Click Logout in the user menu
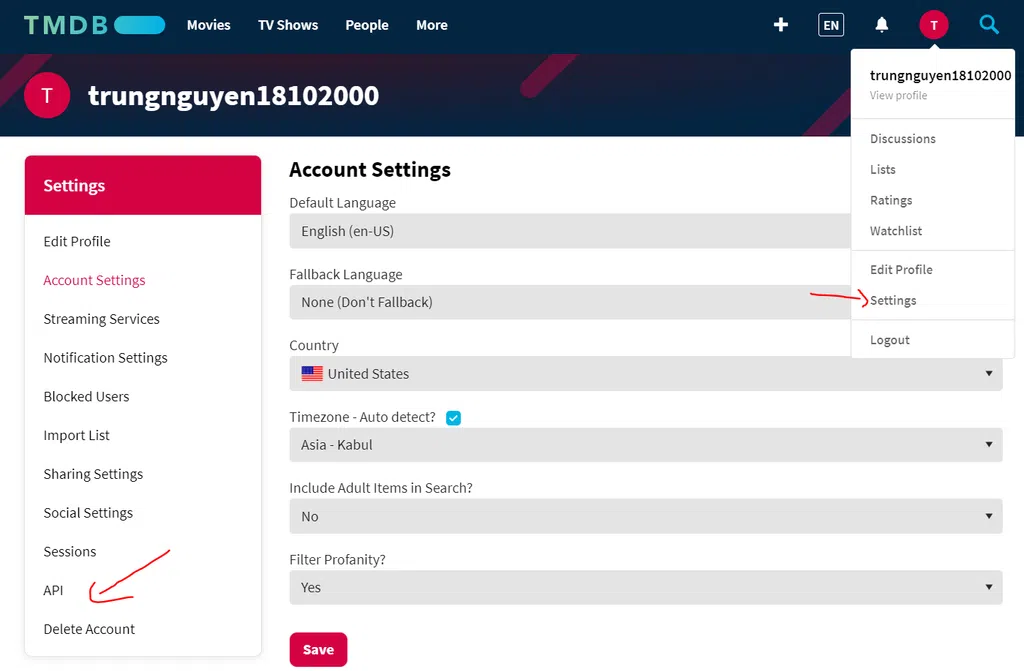 (x=889, y=340)
